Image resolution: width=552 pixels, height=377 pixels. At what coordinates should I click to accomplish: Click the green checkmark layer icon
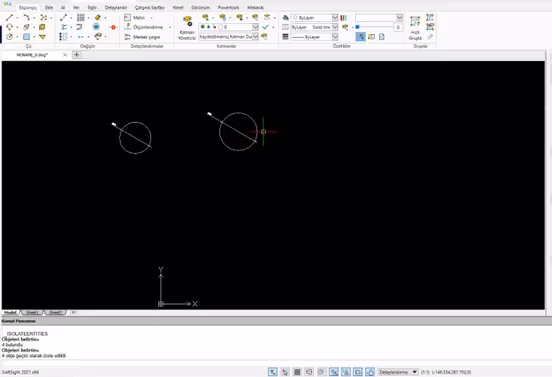point(265,27)
